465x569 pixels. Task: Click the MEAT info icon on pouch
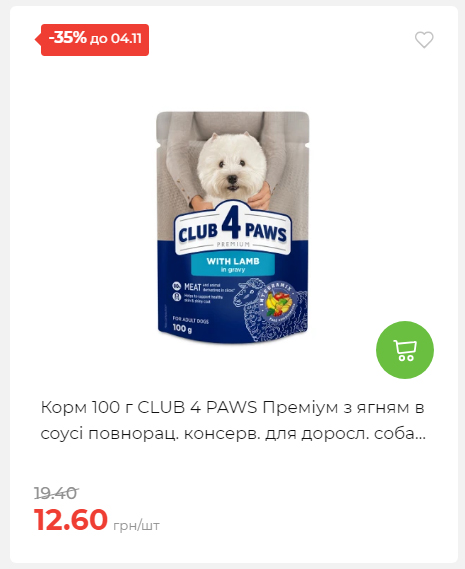pyautogui.click(x=176, y=287)
